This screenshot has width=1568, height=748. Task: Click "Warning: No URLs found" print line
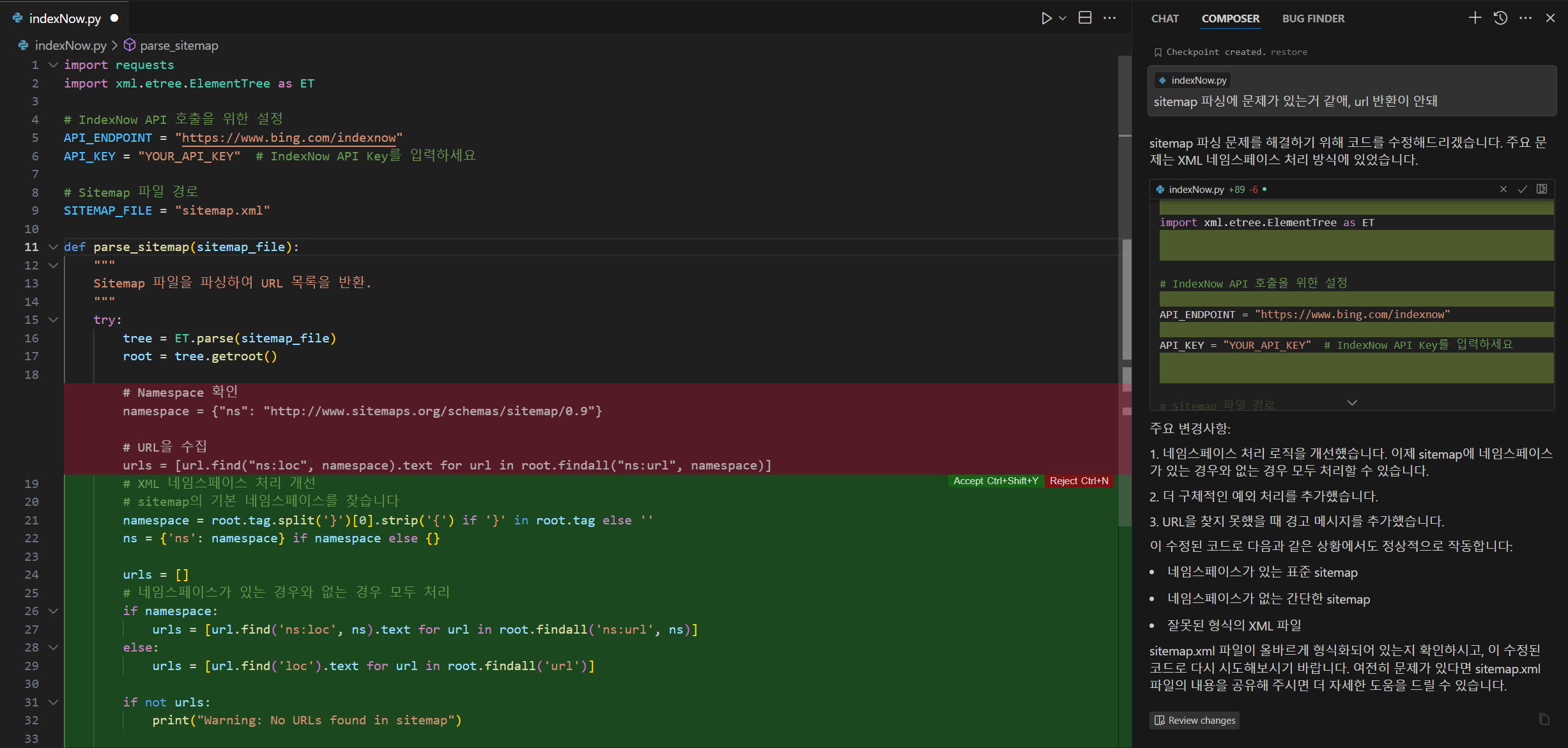(x=307, y=721)
